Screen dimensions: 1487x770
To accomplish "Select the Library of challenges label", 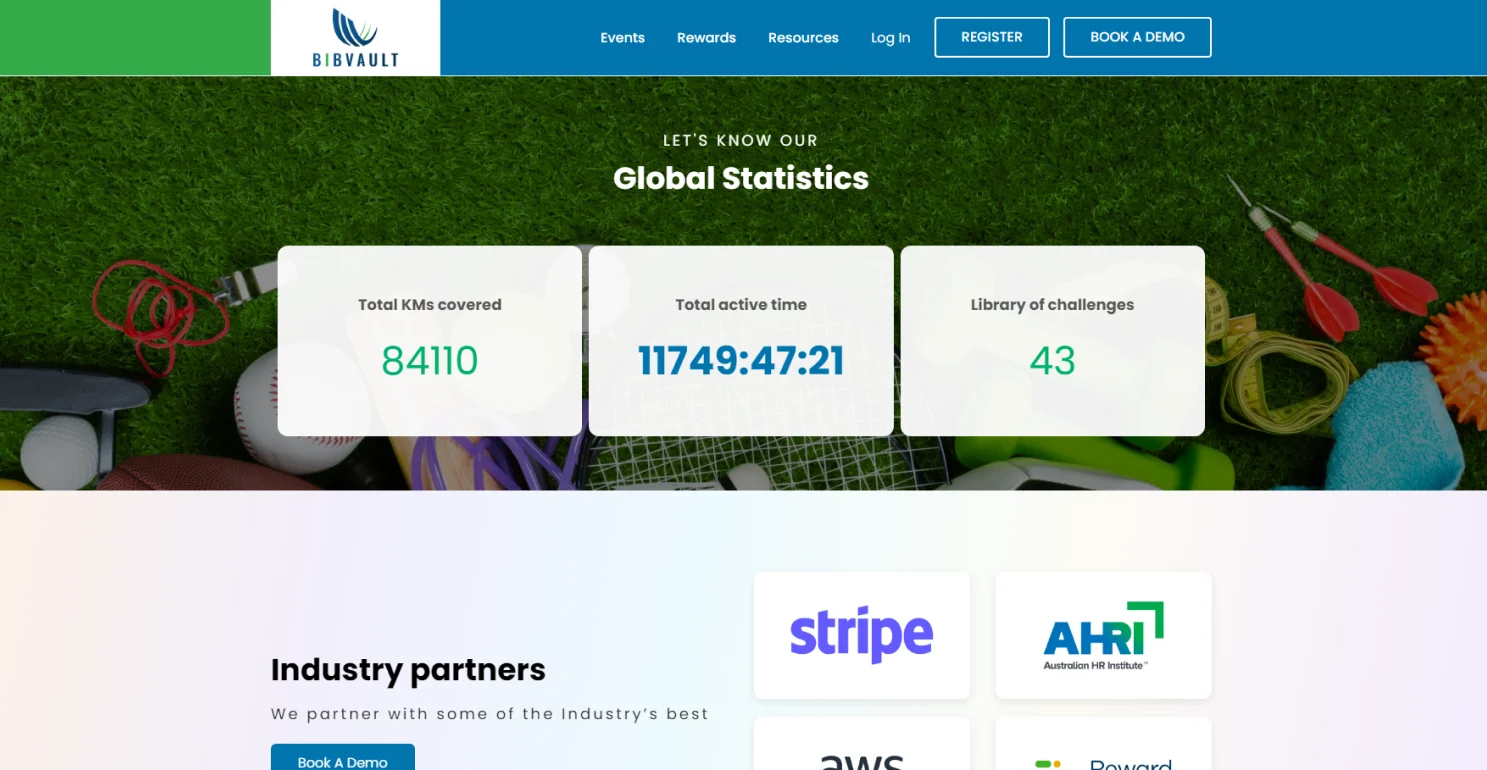I will [x=1052, y=305].
